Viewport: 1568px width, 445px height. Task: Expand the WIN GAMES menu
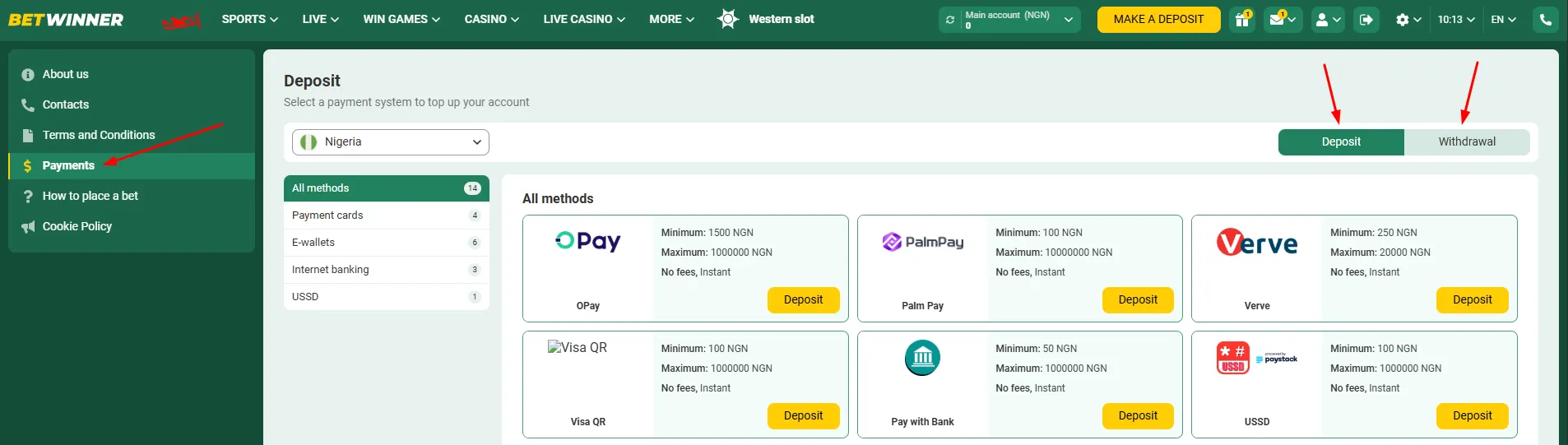point(401,19)
